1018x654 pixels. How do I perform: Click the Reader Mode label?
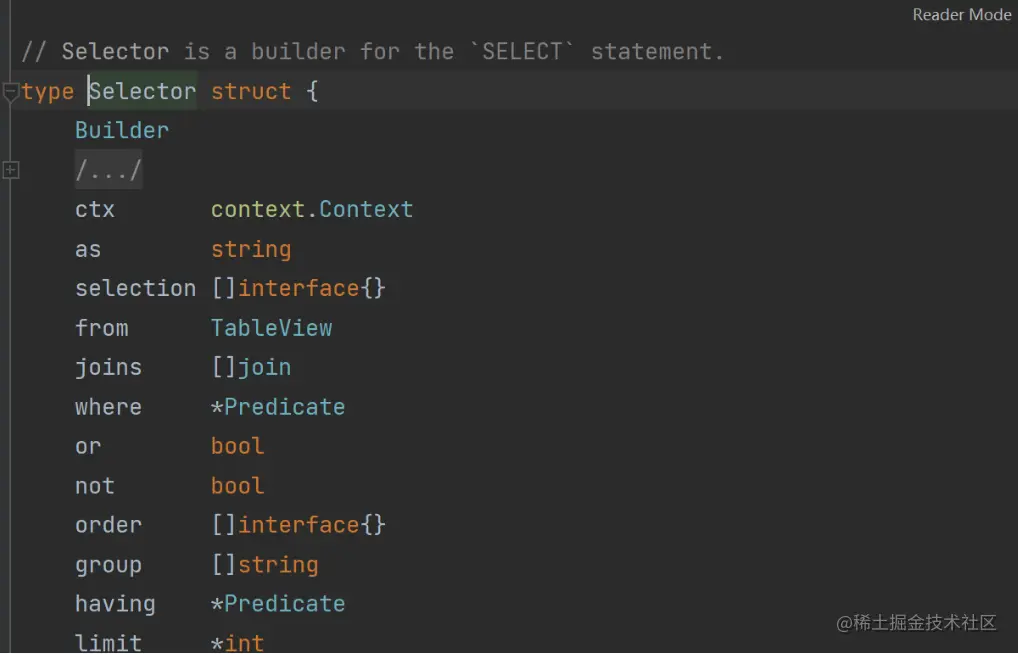point(961,15)
